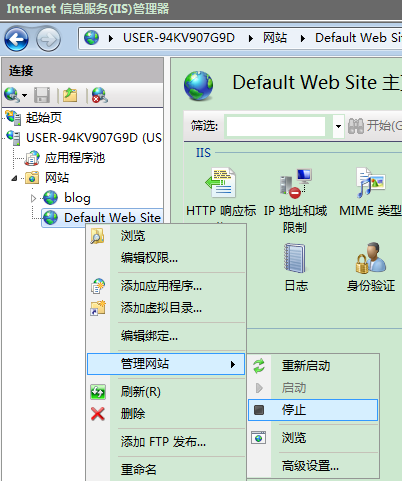This screenshot has width=402, height=481.
Task: Expand the blog site tree node
Action: (33, 198)
